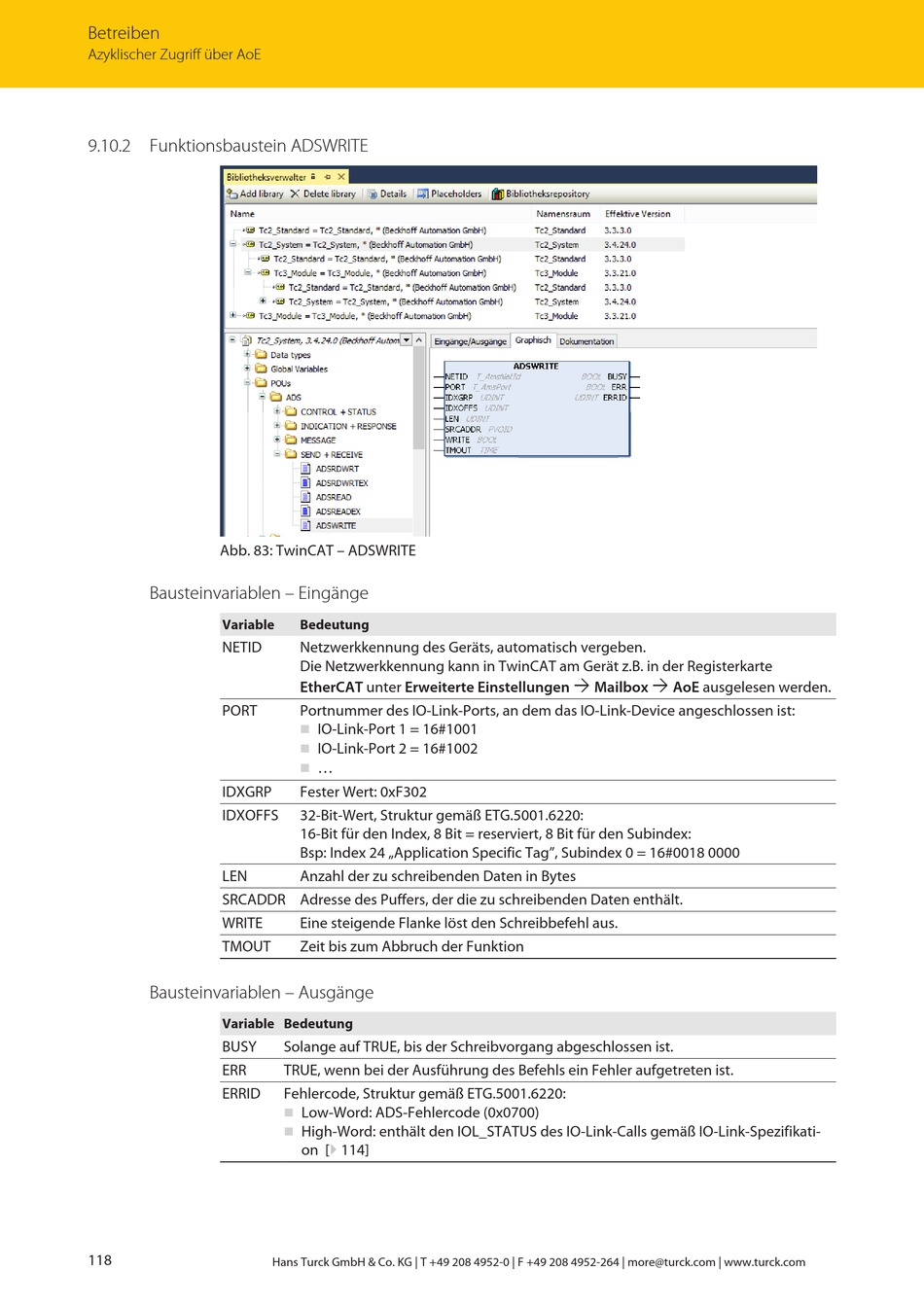
Task: Click the Name column header
Action: point(242,214)
